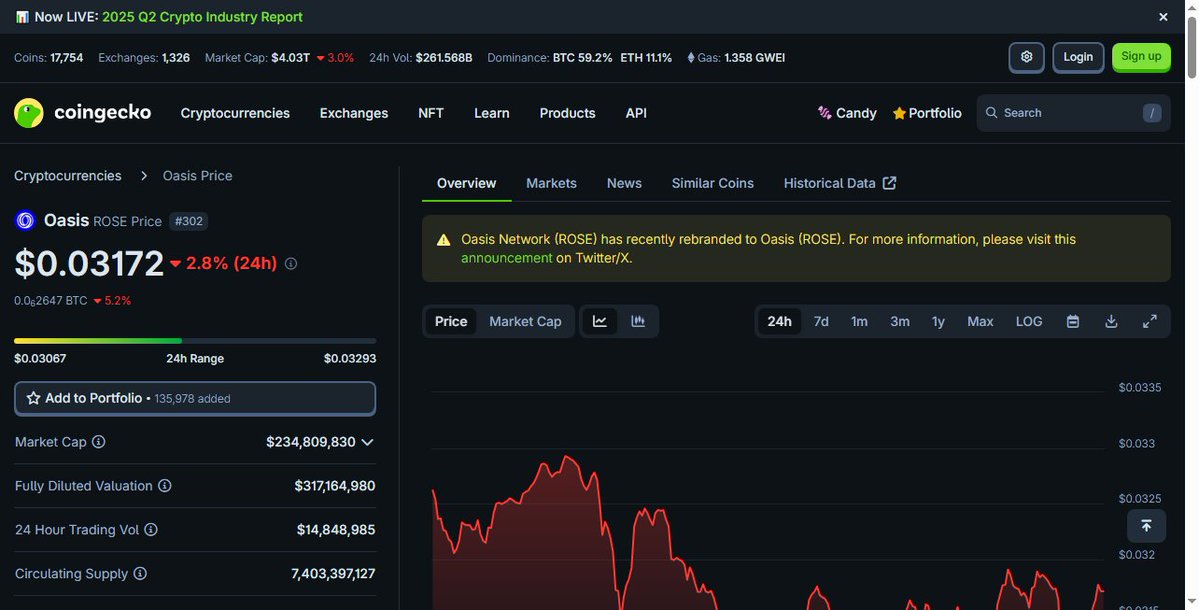Viewport: 1199px width, 610px height.
Task: Click the green Sign up button
Action: point(1141,57)
